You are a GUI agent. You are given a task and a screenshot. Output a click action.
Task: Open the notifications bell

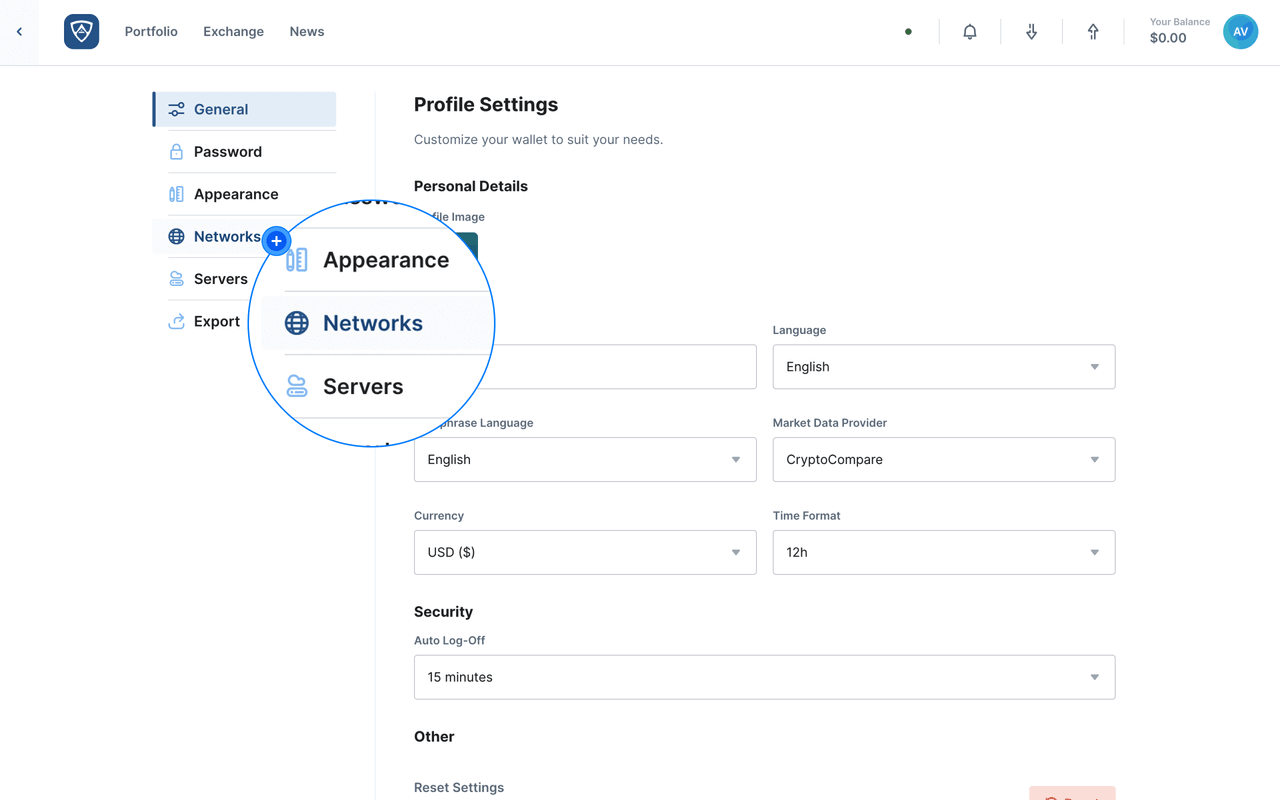click(969, 32)
